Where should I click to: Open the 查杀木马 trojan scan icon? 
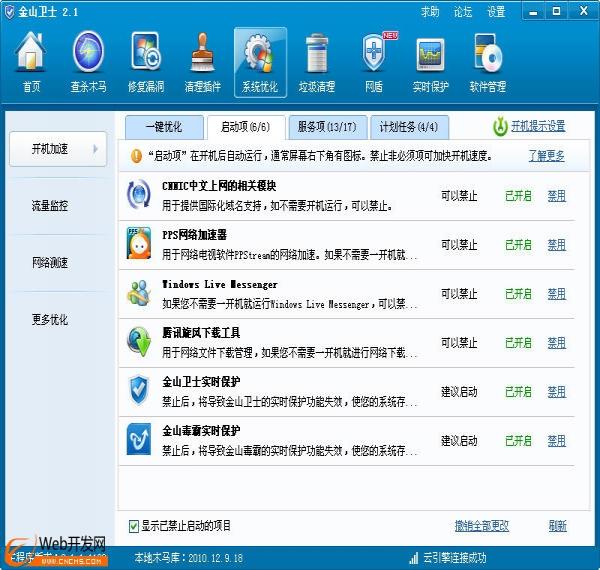88,62
